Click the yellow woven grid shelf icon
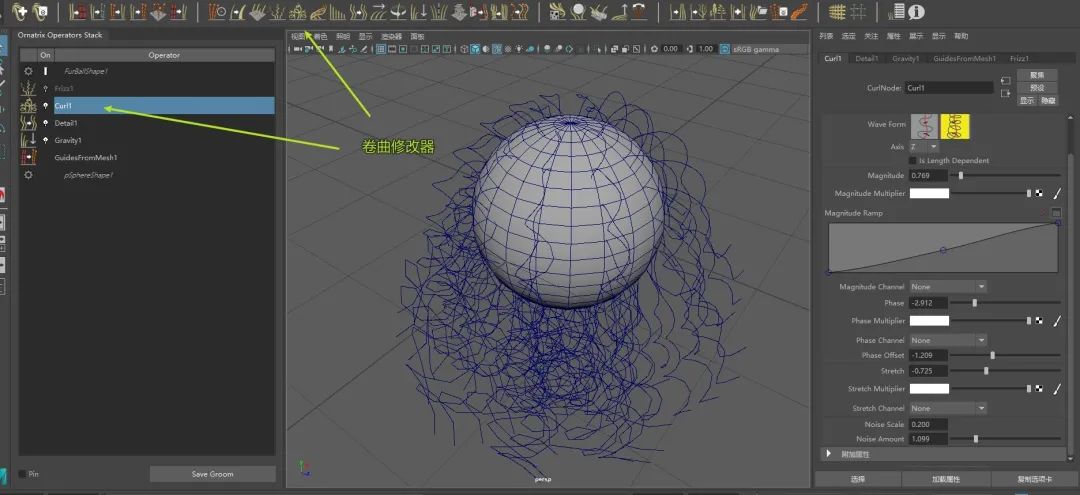Viewport: 1080px width, 495px height. (837, 12)
